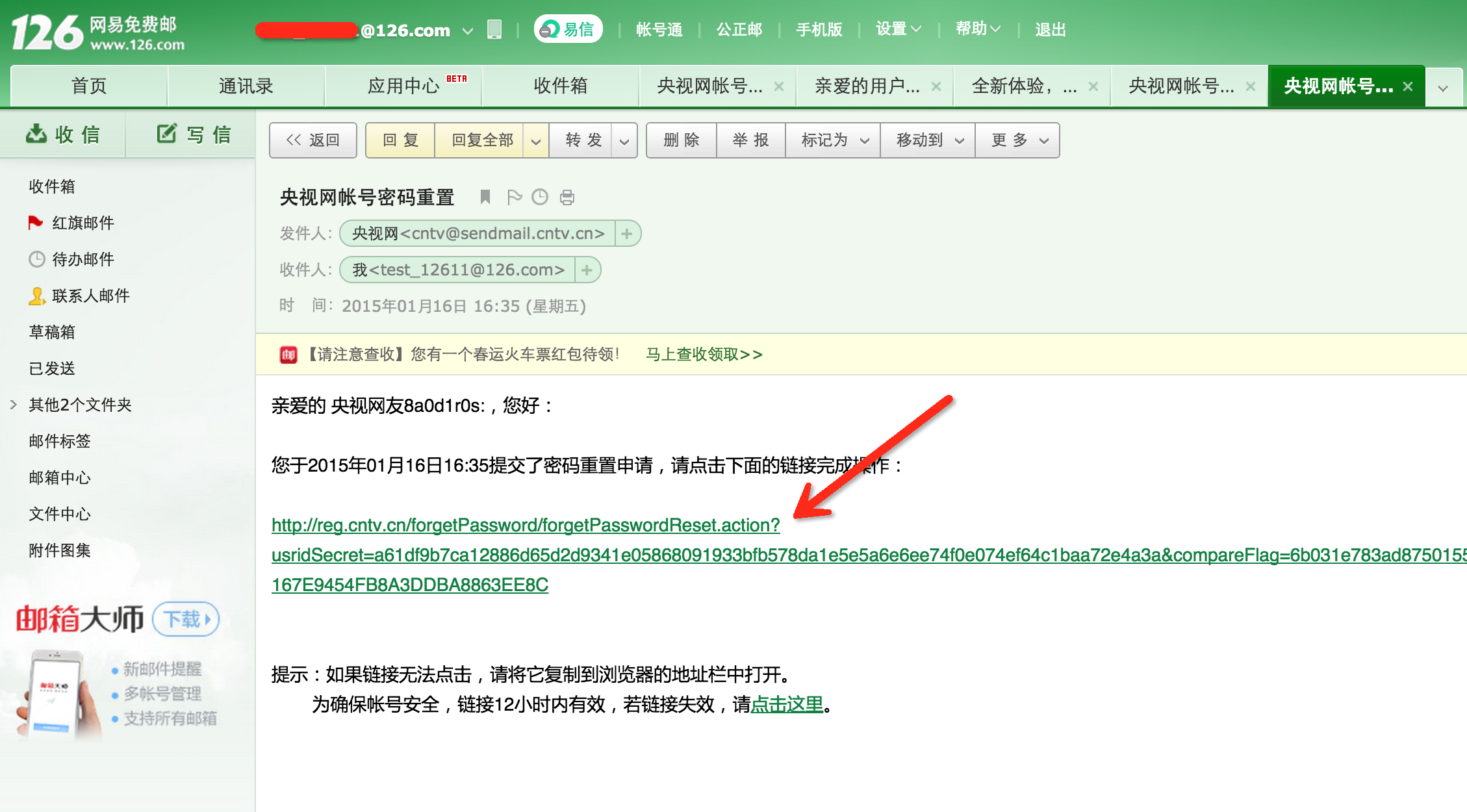
Task: Reply with the 回复 button
Action: coord(400,140)
